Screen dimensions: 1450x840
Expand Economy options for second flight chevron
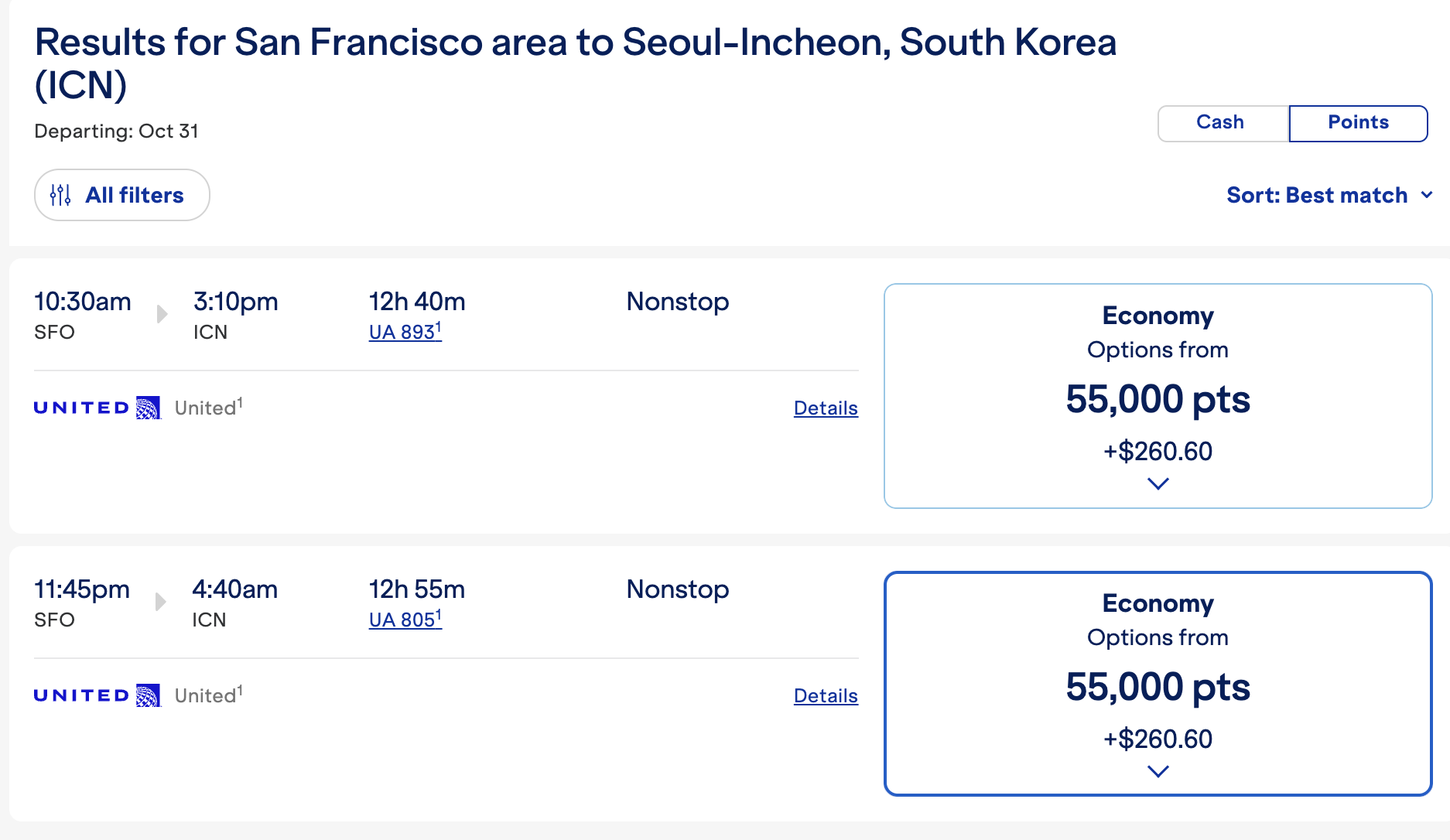(1158, 771)
